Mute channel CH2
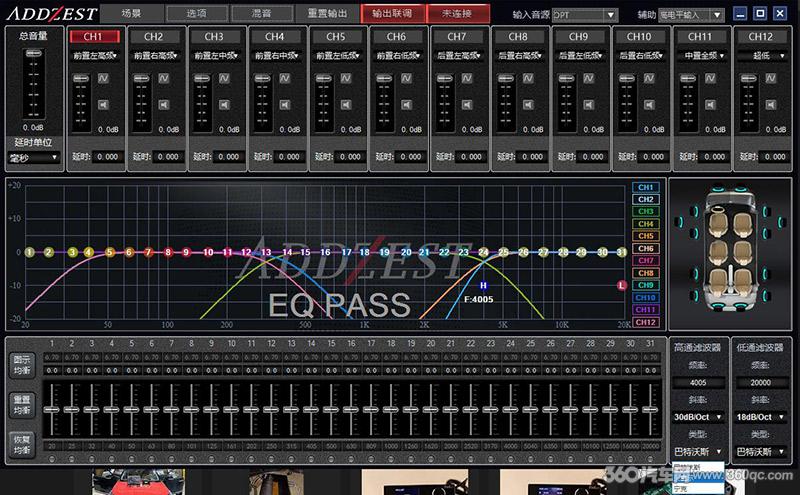Viewport: 800px width, 495px height. 164,105
